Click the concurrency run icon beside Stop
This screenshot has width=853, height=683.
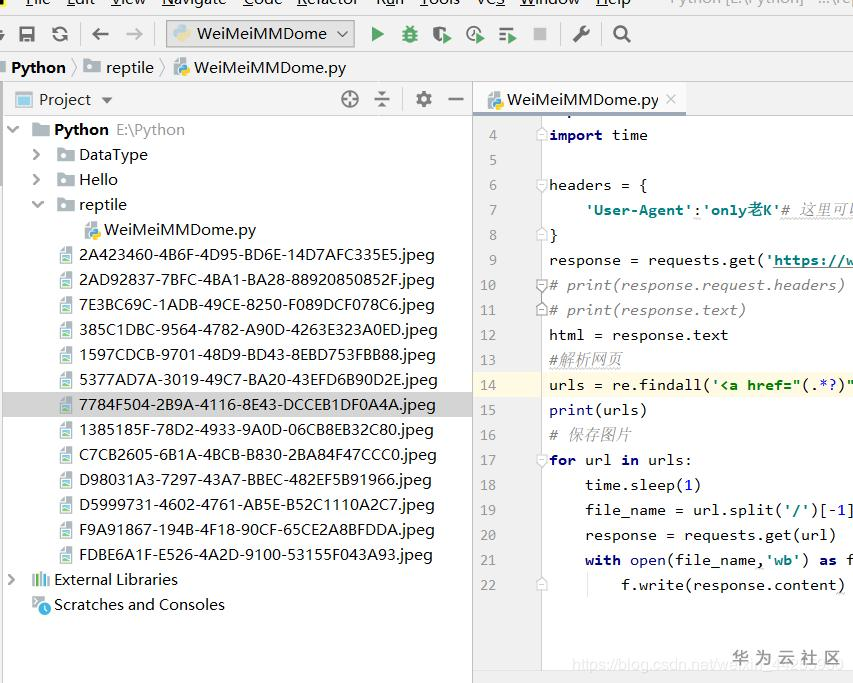(507, 35)
